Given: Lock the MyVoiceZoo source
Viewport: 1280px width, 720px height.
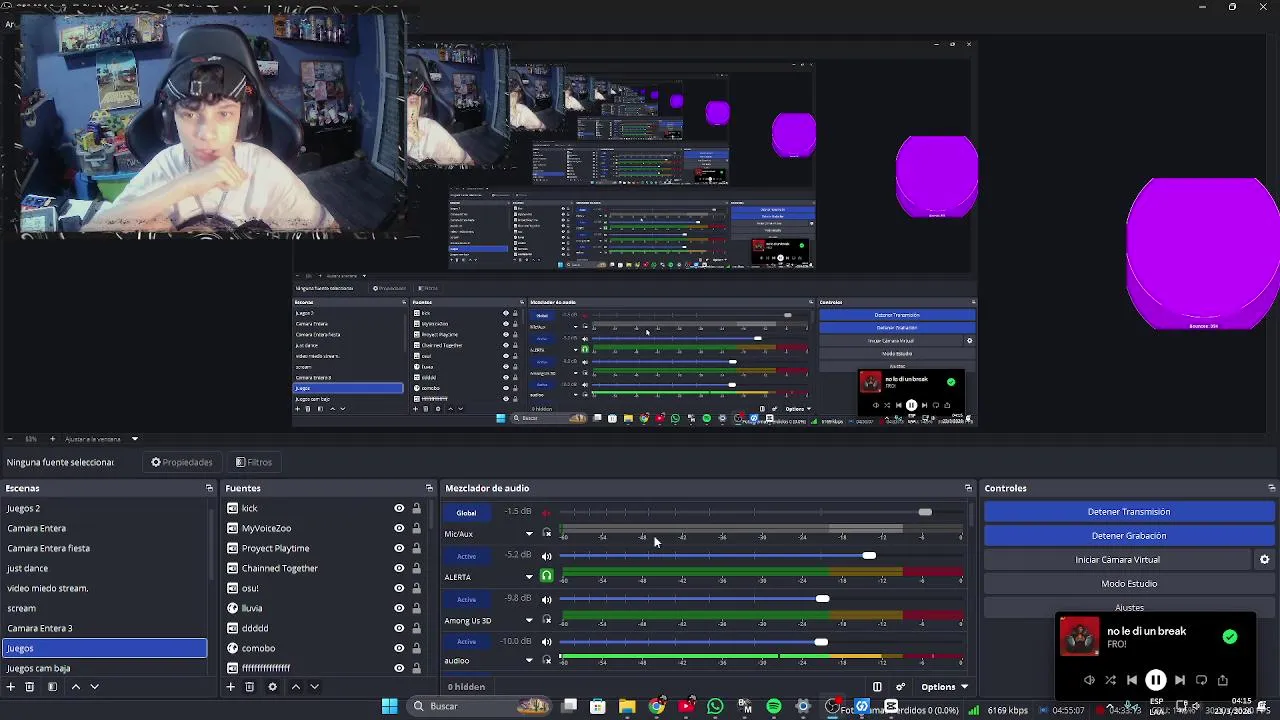Looking at the screenshot, I should point(416,528).
